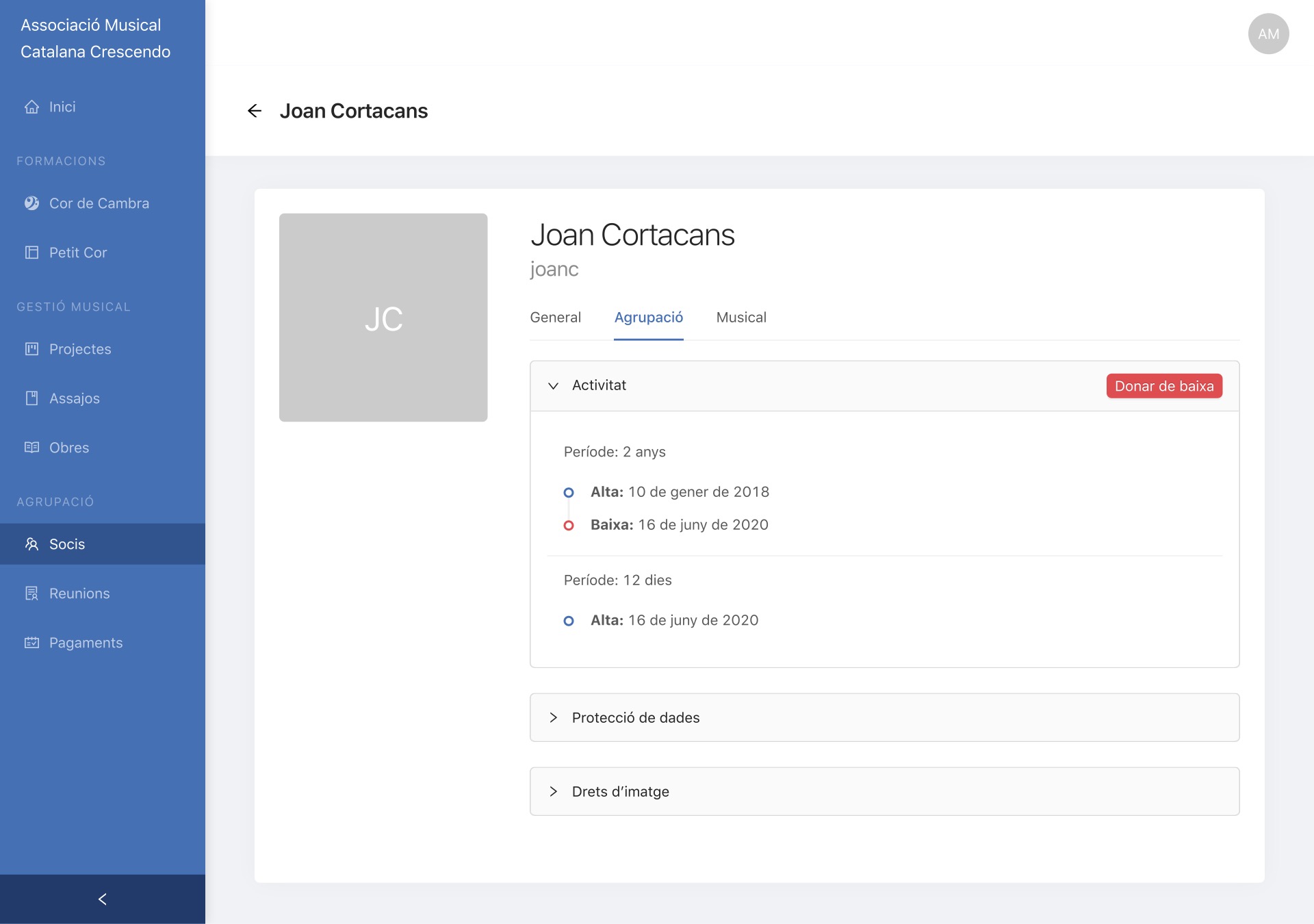Click the Socis members icon
The image size is (1314, 924).
point(31,544)
